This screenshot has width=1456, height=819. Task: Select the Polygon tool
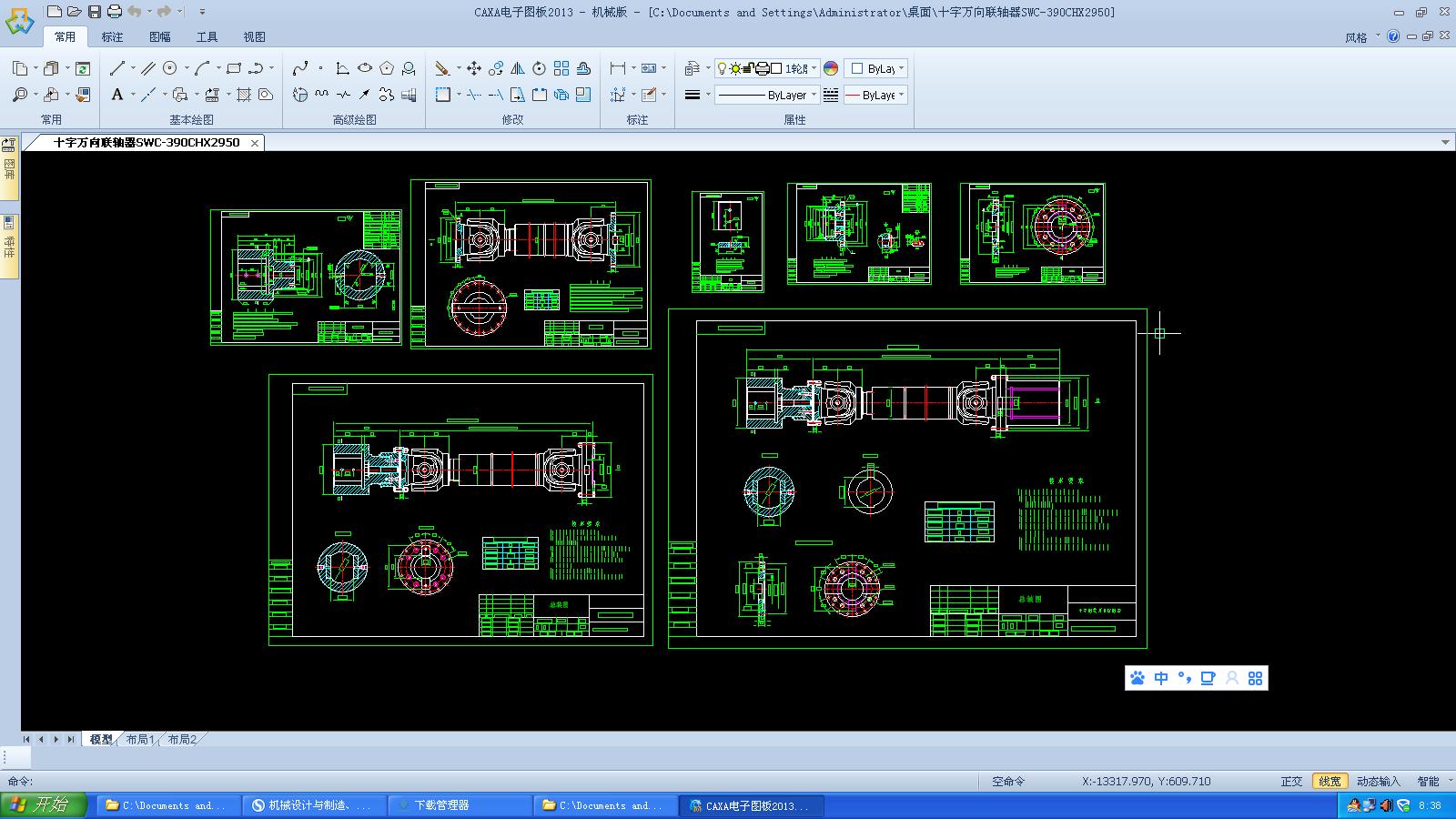[387, 68]
